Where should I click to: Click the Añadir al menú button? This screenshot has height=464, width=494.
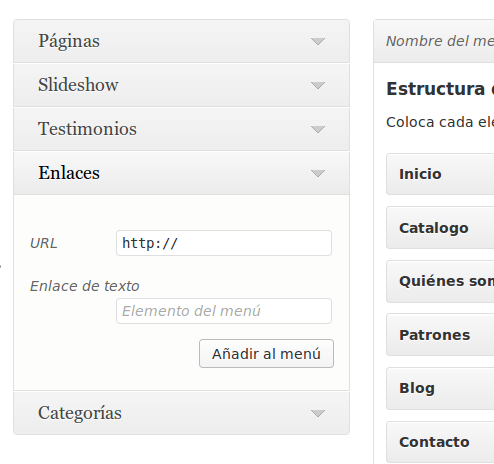tap(266, 354)
